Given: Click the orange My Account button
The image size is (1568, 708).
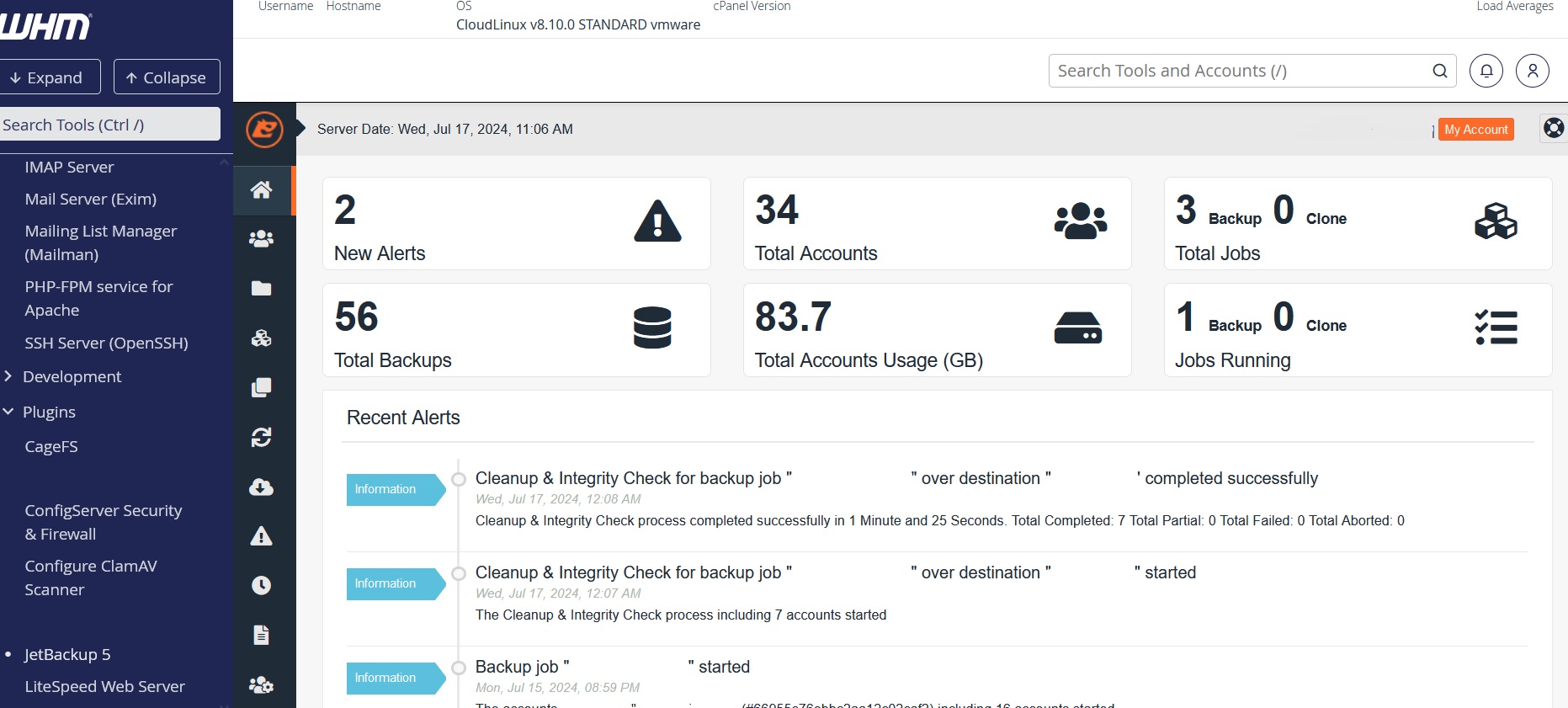Looking at the screenshot, I should [x=1475, y=130].
